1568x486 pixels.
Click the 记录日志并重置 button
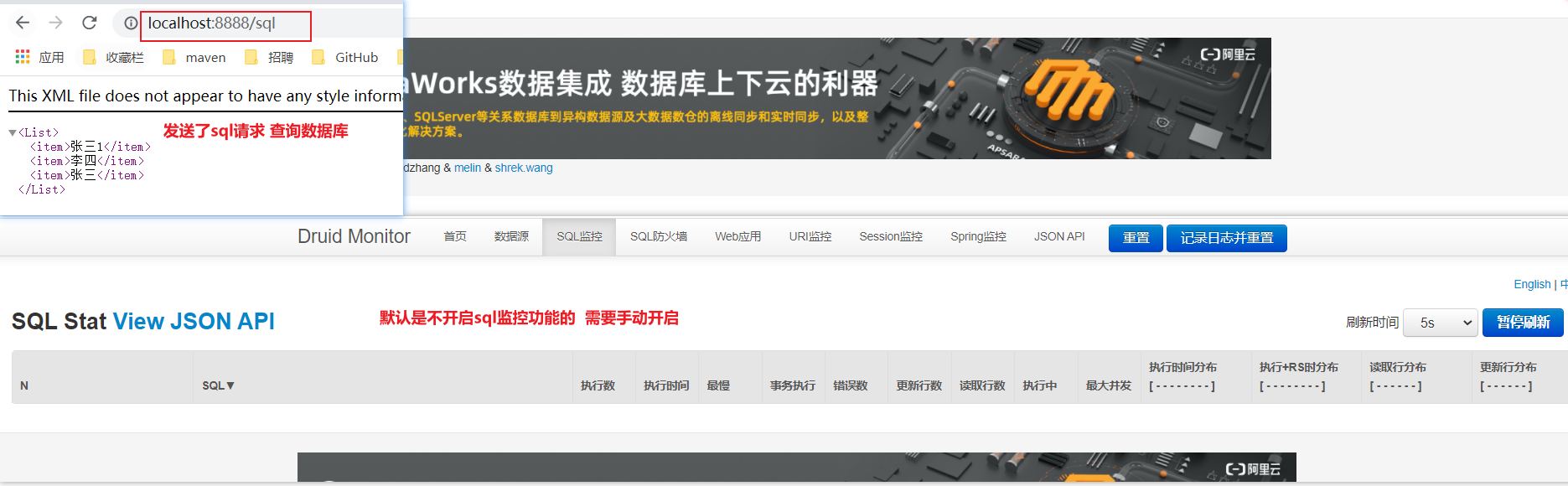pyautogui.click(x=1227, y=238)
